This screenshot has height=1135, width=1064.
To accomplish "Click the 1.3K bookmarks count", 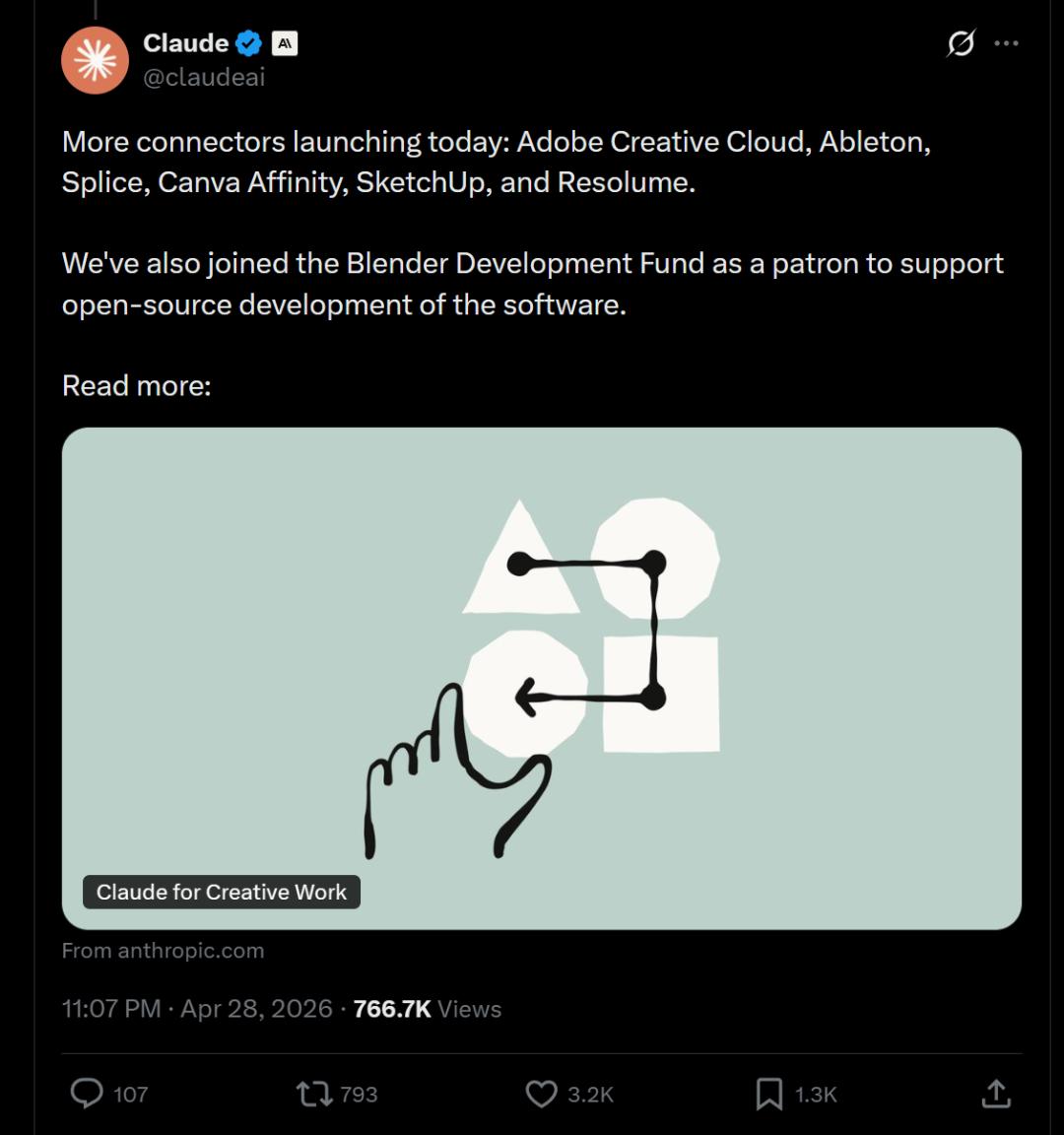I will click(x=816, y=1094).
